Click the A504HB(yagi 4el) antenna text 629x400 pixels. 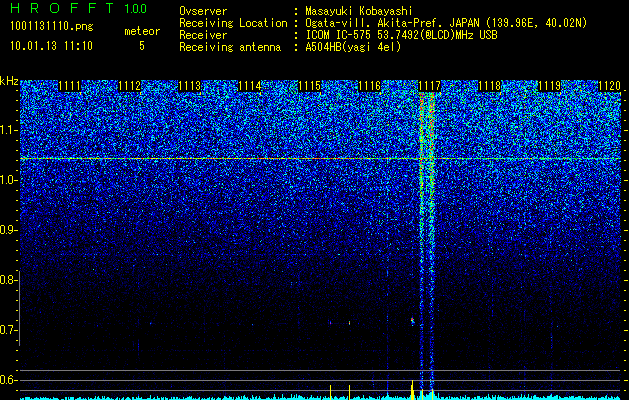(353, 47)
